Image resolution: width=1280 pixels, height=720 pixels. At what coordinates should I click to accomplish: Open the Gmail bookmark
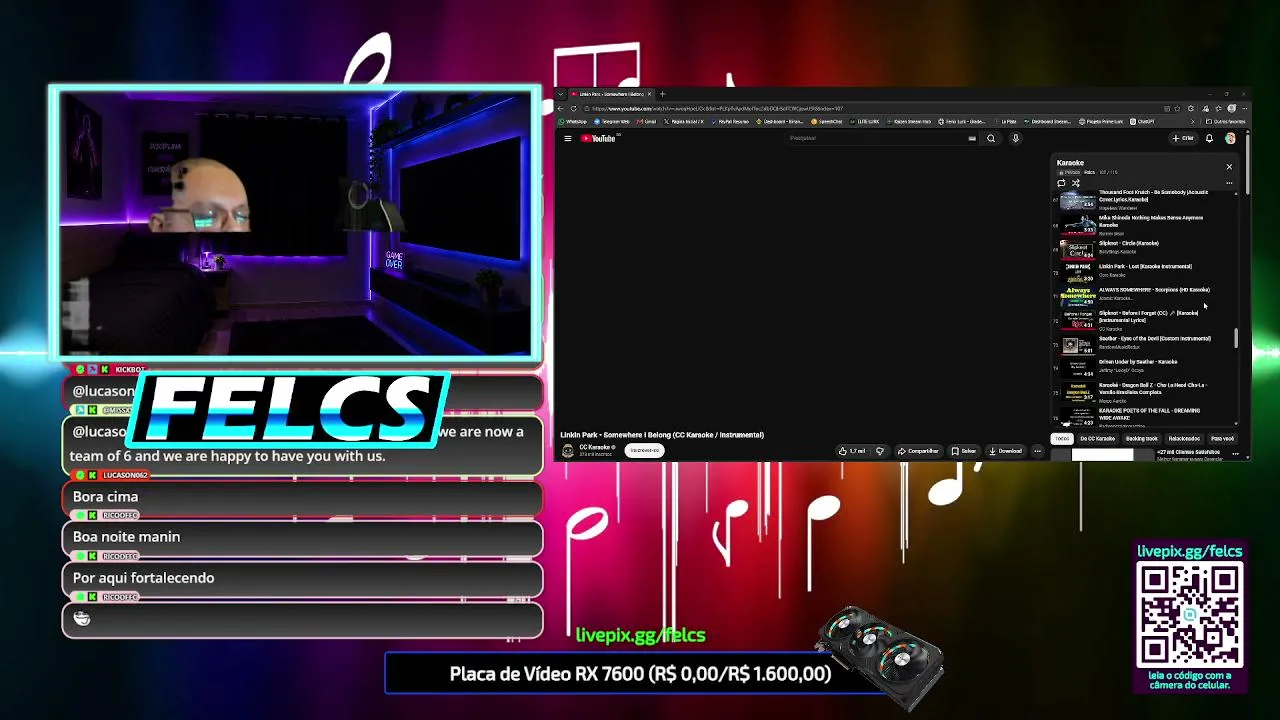(646, 122)
